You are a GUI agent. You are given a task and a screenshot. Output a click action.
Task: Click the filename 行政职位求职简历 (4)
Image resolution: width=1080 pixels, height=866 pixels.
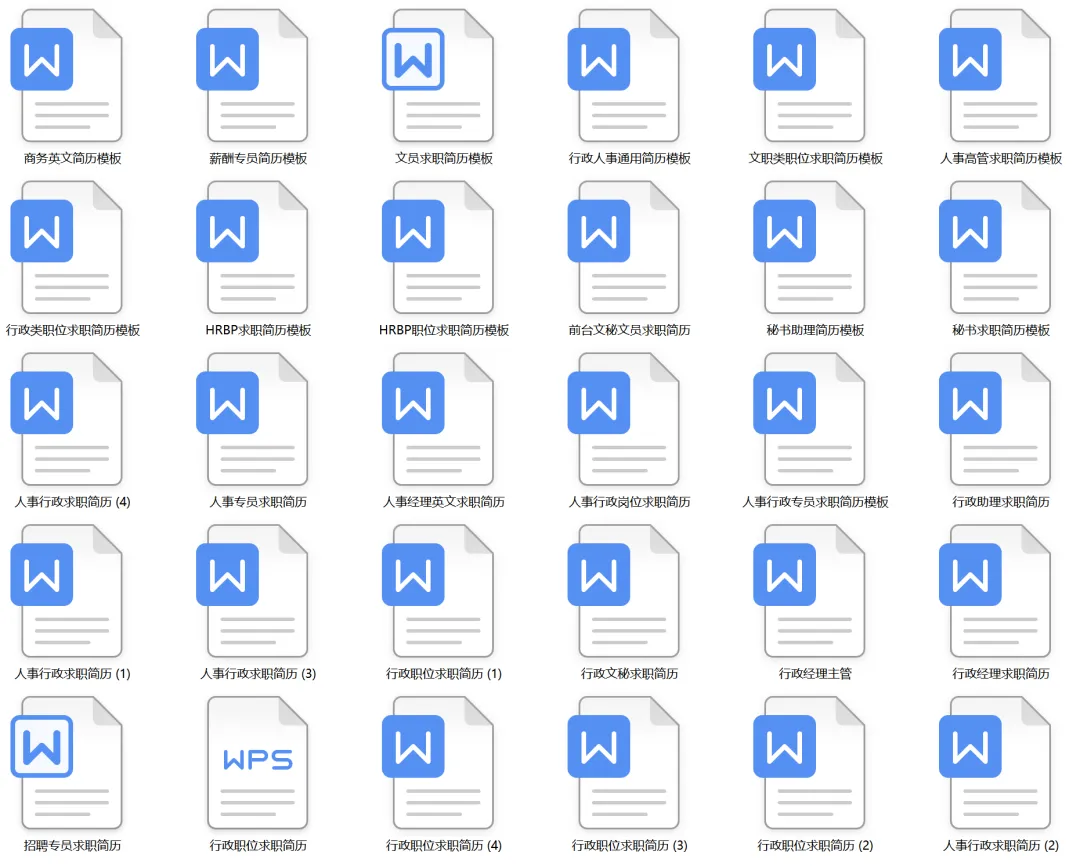coord(444,845)
